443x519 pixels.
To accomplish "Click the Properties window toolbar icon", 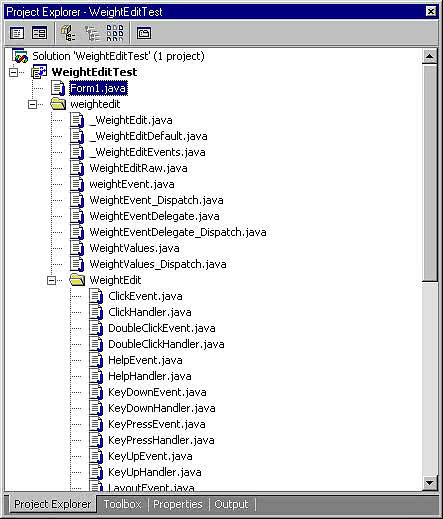I will [x=144, y=33].
